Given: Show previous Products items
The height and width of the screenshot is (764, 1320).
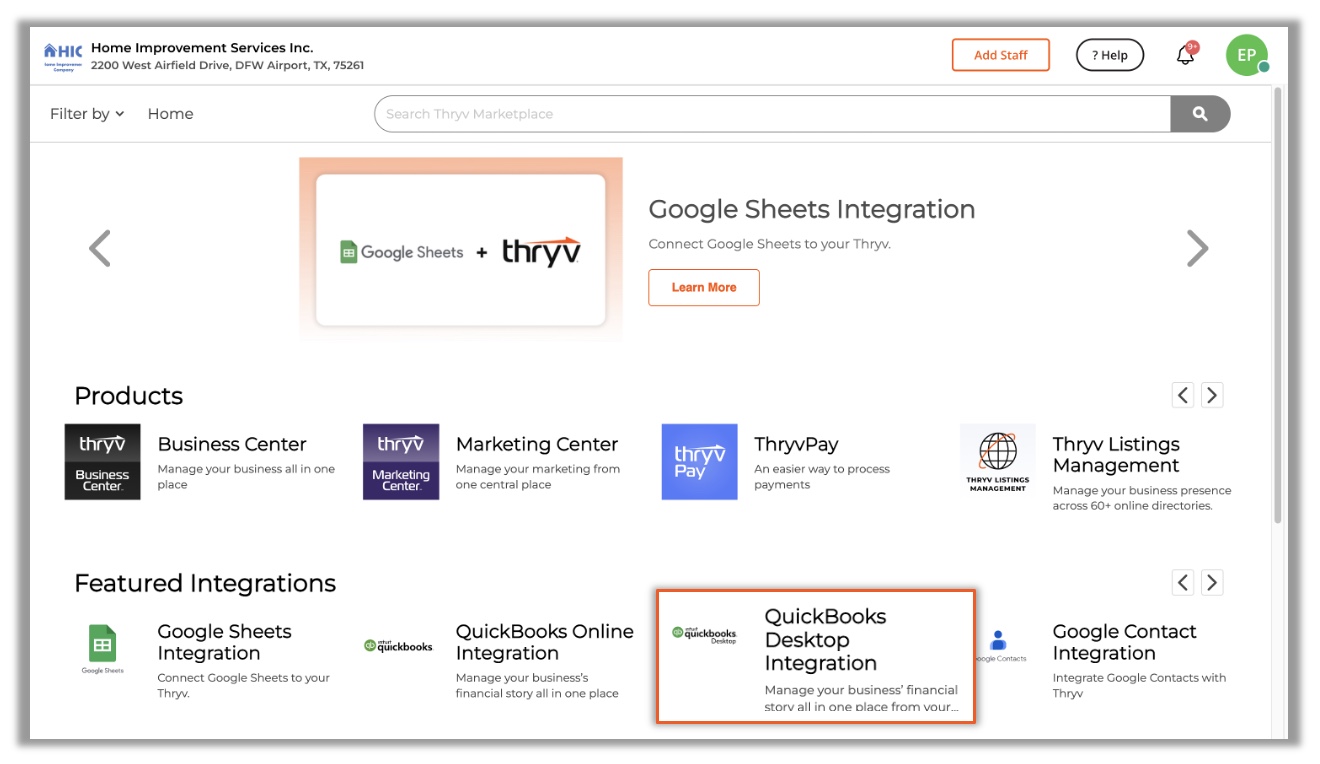Looking at the screenshot, I should (x=1183, y=395).
